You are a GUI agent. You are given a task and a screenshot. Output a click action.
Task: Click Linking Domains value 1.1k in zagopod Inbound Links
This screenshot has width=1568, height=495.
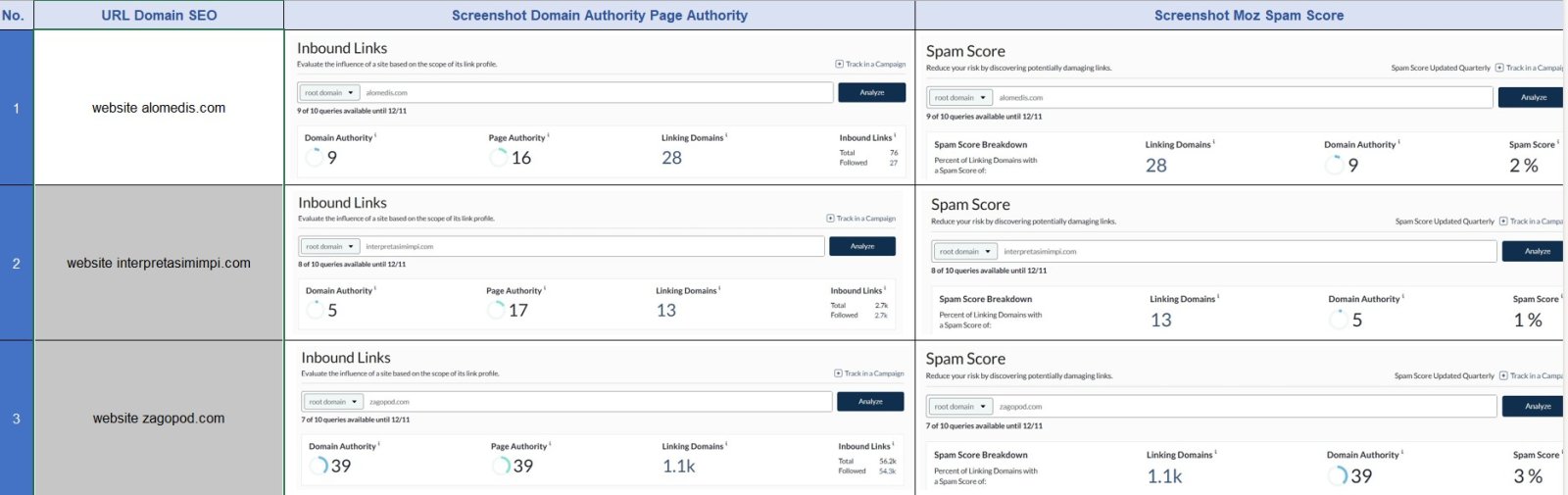point(679,467)
